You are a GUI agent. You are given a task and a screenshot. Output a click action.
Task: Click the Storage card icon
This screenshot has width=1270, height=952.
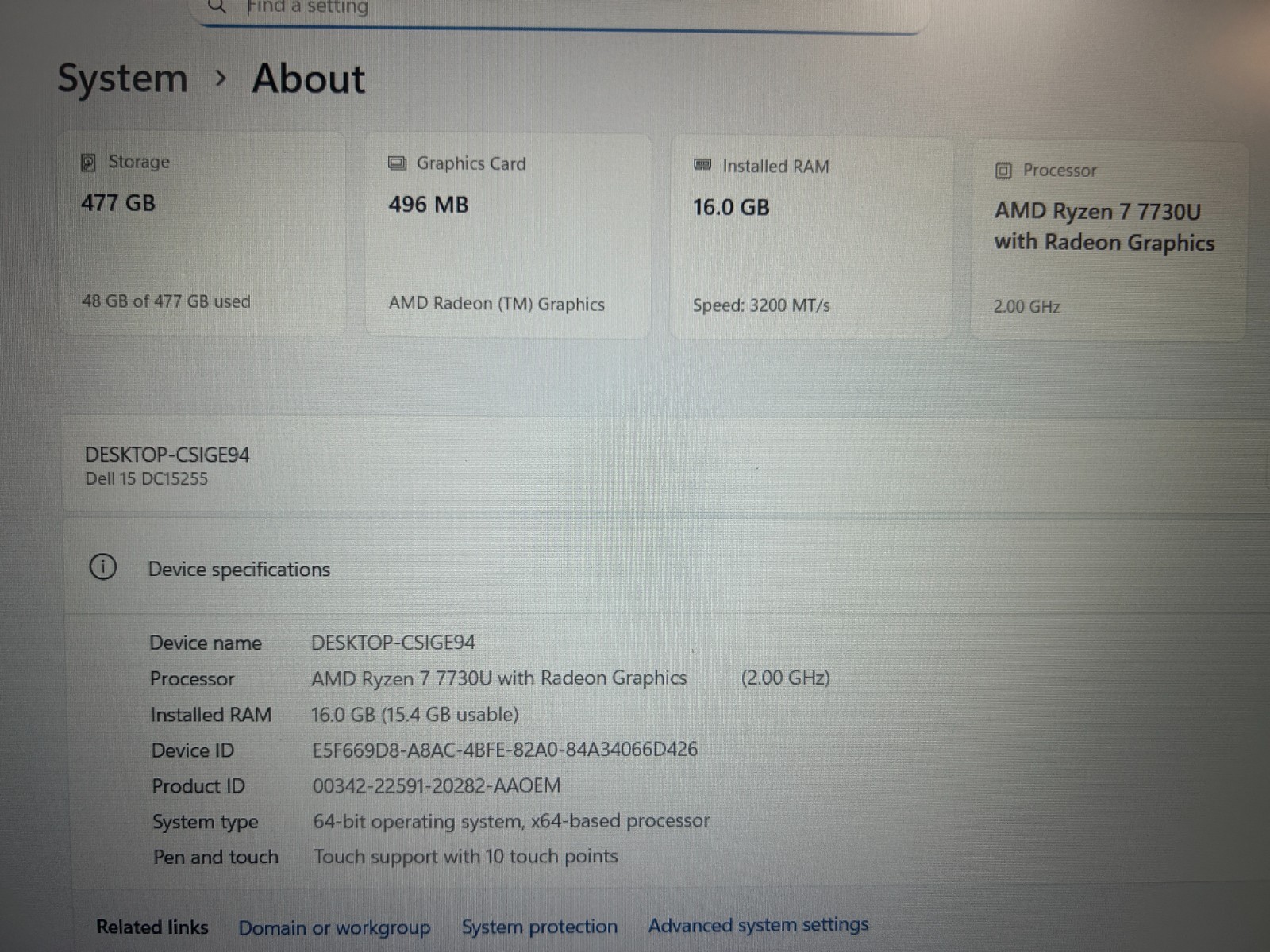[x=88, y=163]
